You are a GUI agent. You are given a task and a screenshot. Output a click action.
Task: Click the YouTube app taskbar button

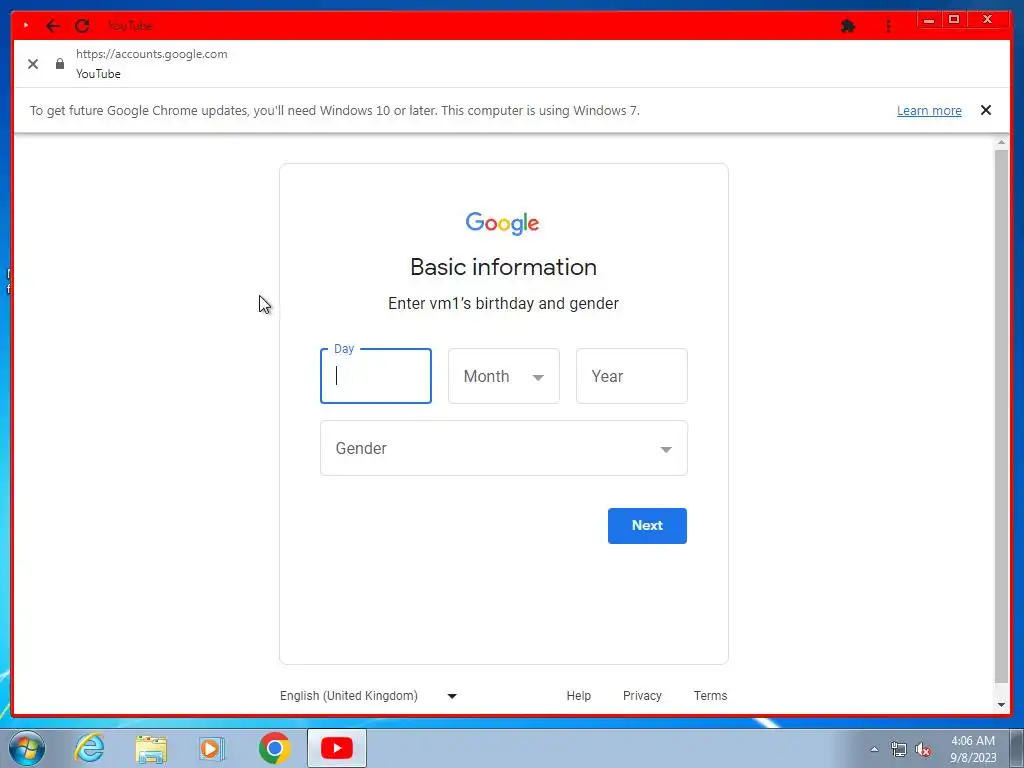pos(337,748)
